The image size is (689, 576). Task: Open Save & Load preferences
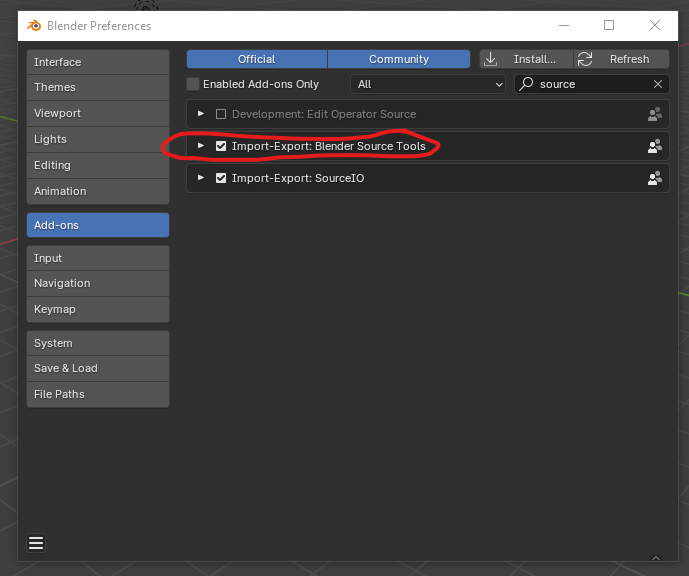click(x=98, y=368)
